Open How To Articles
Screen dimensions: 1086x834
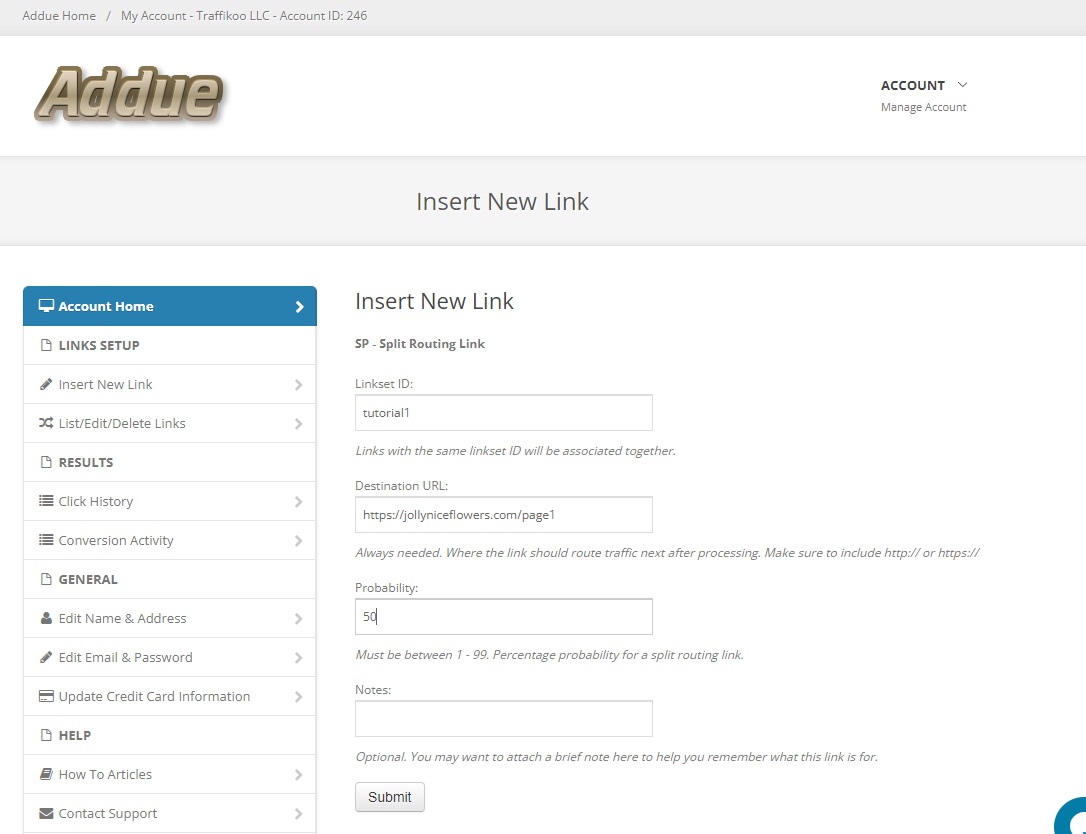pos(170,774)
